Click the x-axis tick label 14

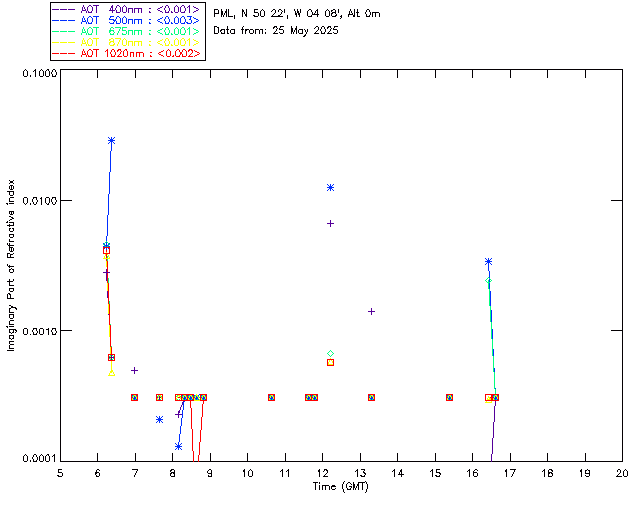[x=398, y=473]
